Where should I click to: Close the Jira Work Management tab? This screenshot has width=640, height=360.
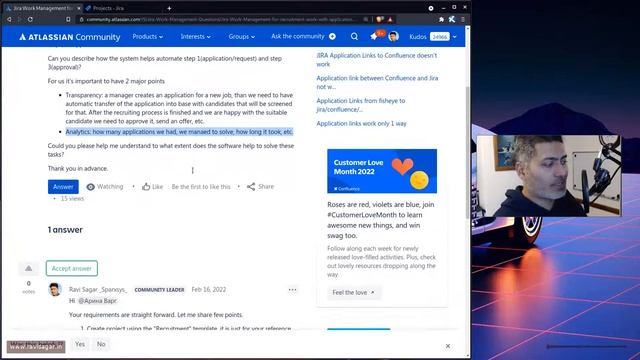(x=79, y=8)
